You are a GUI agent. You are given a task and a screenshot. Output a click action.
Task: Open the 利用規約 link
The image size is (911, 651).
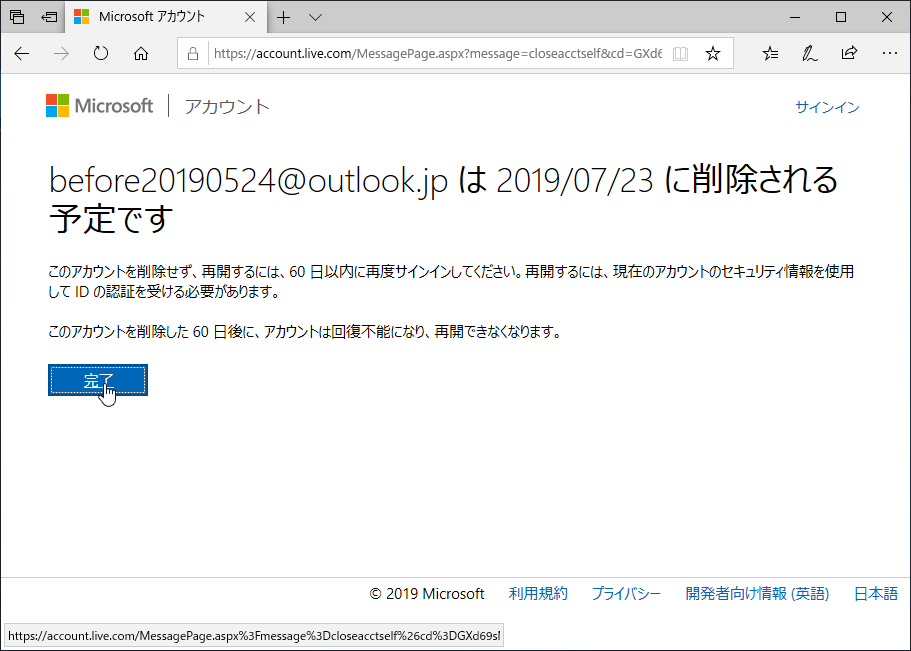(x=538, y=593)
